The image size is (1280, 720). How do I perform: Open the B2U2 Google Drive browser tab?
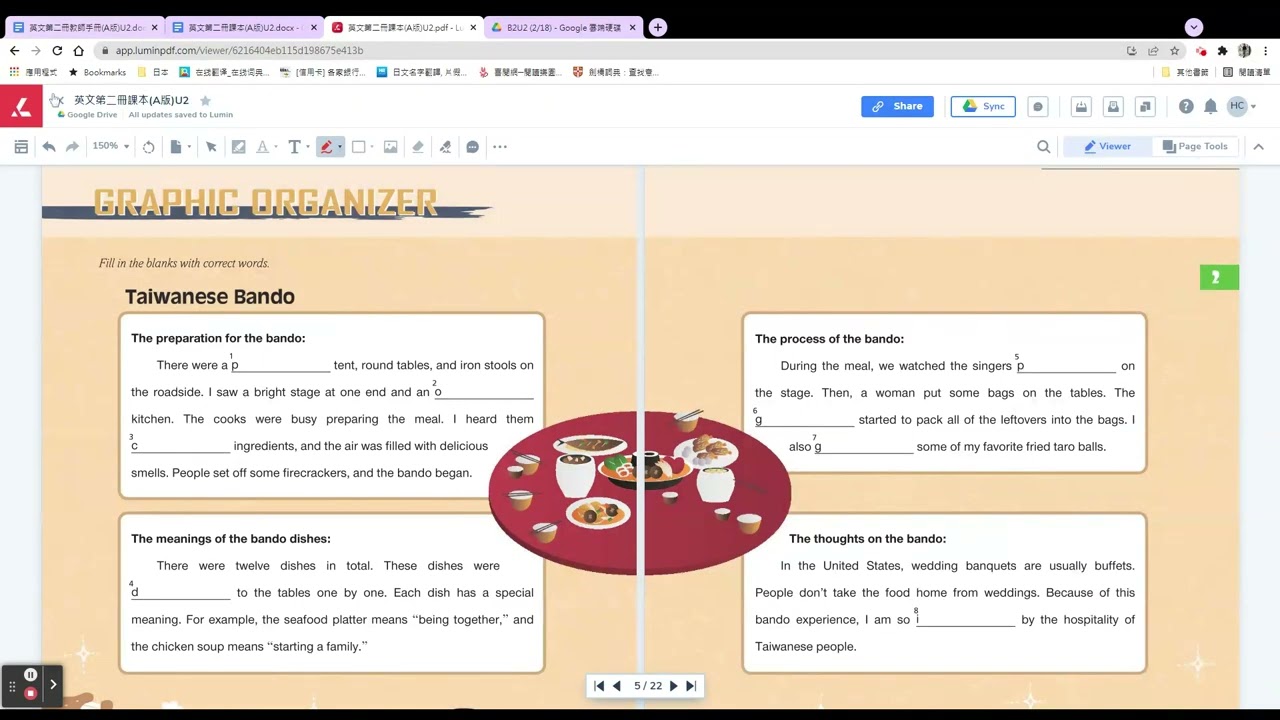click(x=563, y=28)
